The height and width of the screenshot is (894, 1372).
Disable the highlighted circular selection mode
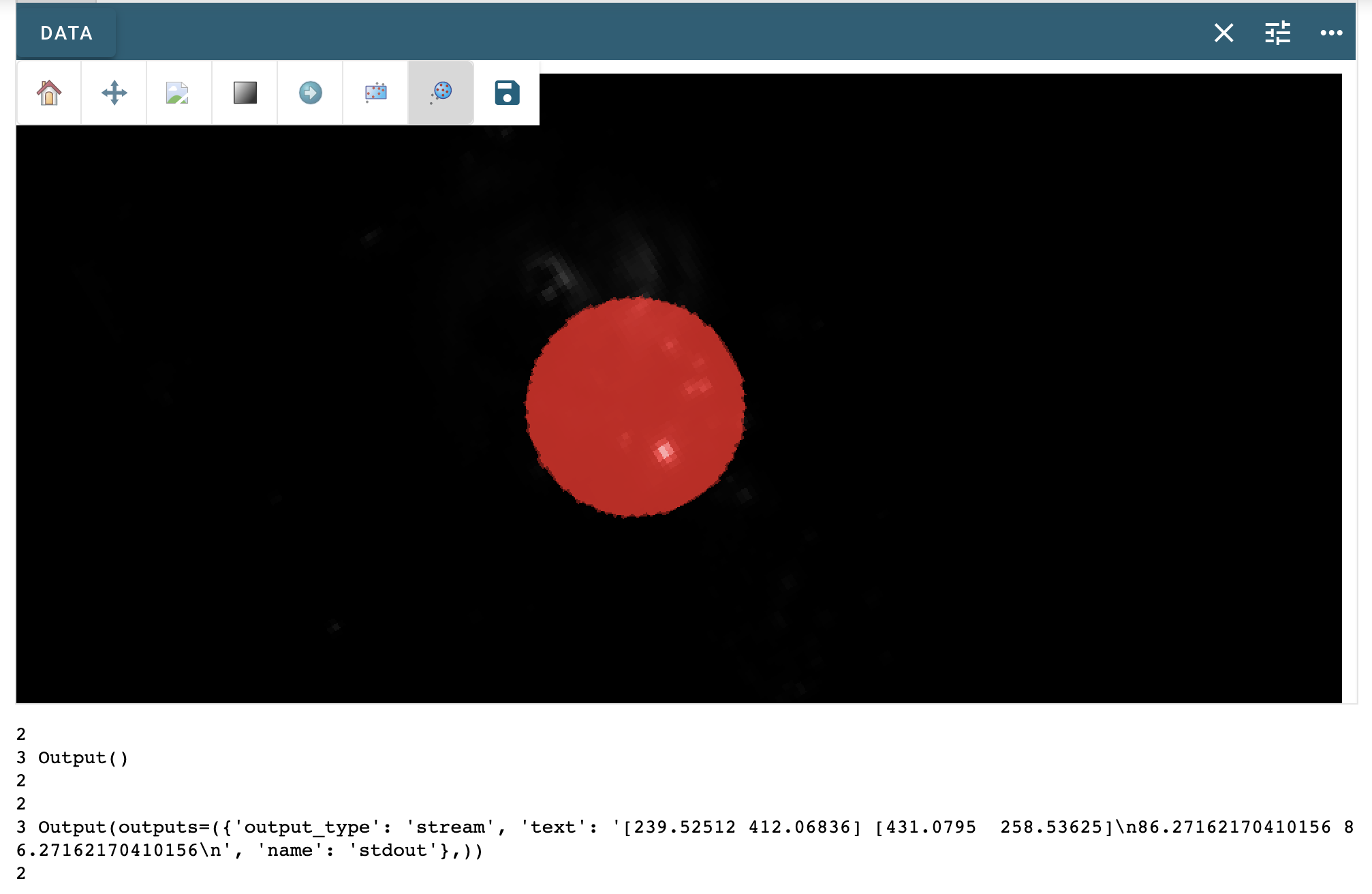pyautogui.click(x=440, y=93)
